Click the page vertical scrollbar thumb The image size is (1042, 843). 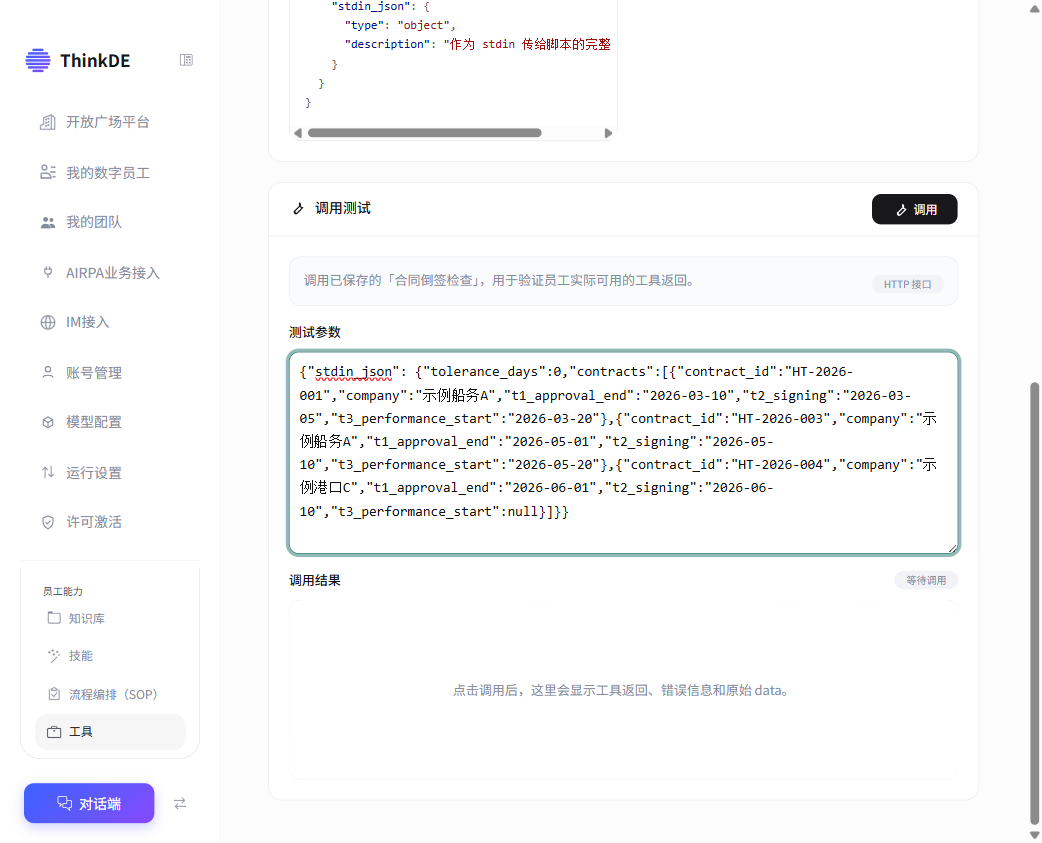(1035, 603)
